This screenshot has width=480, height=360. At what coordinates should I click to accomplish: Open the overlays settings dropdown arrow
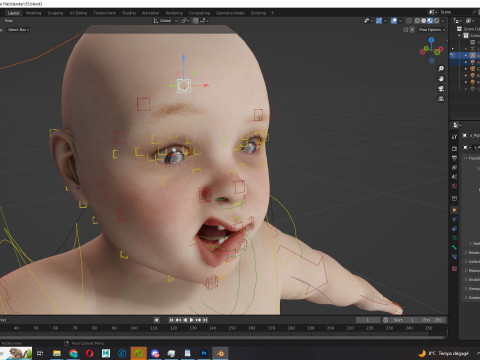tap(401, 21)
